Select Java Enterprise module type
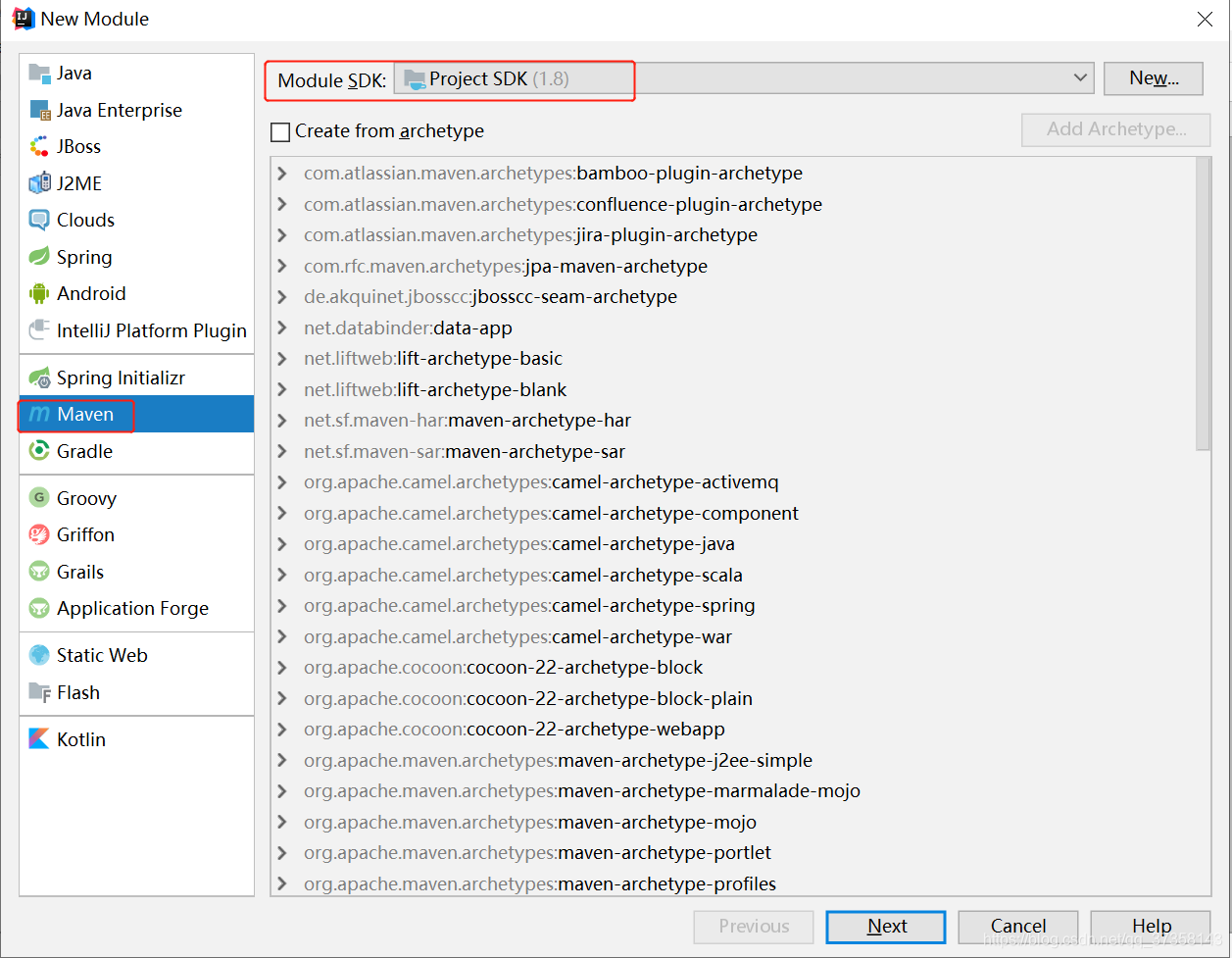 [x=136, y=110]
